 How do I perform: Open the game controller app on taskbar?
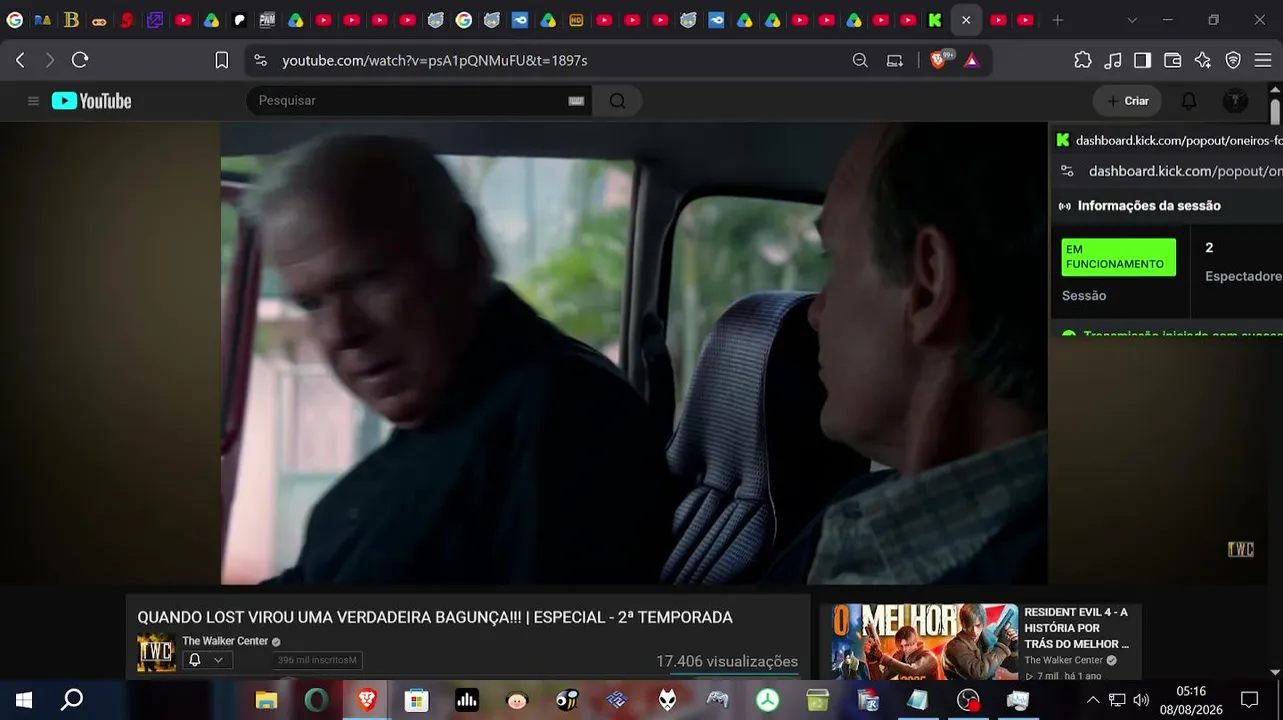(717, 700)
